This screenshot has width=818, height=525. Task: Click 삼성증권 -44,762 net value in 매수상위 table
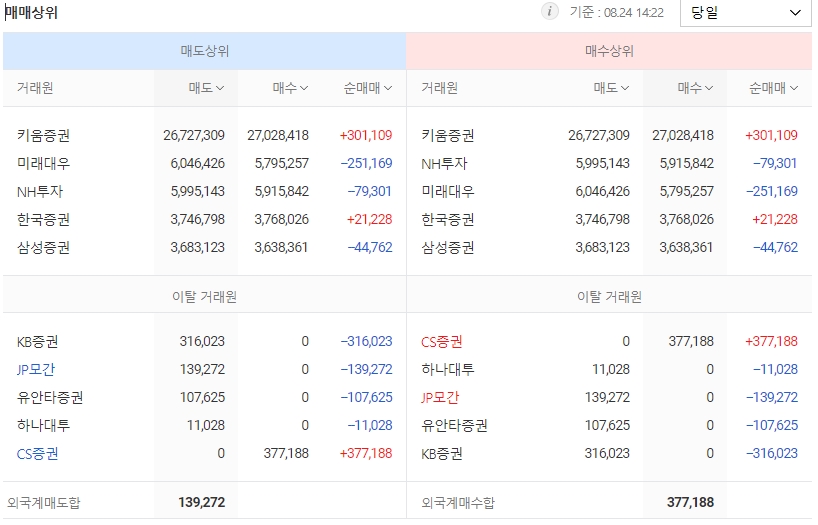[775, 247]
